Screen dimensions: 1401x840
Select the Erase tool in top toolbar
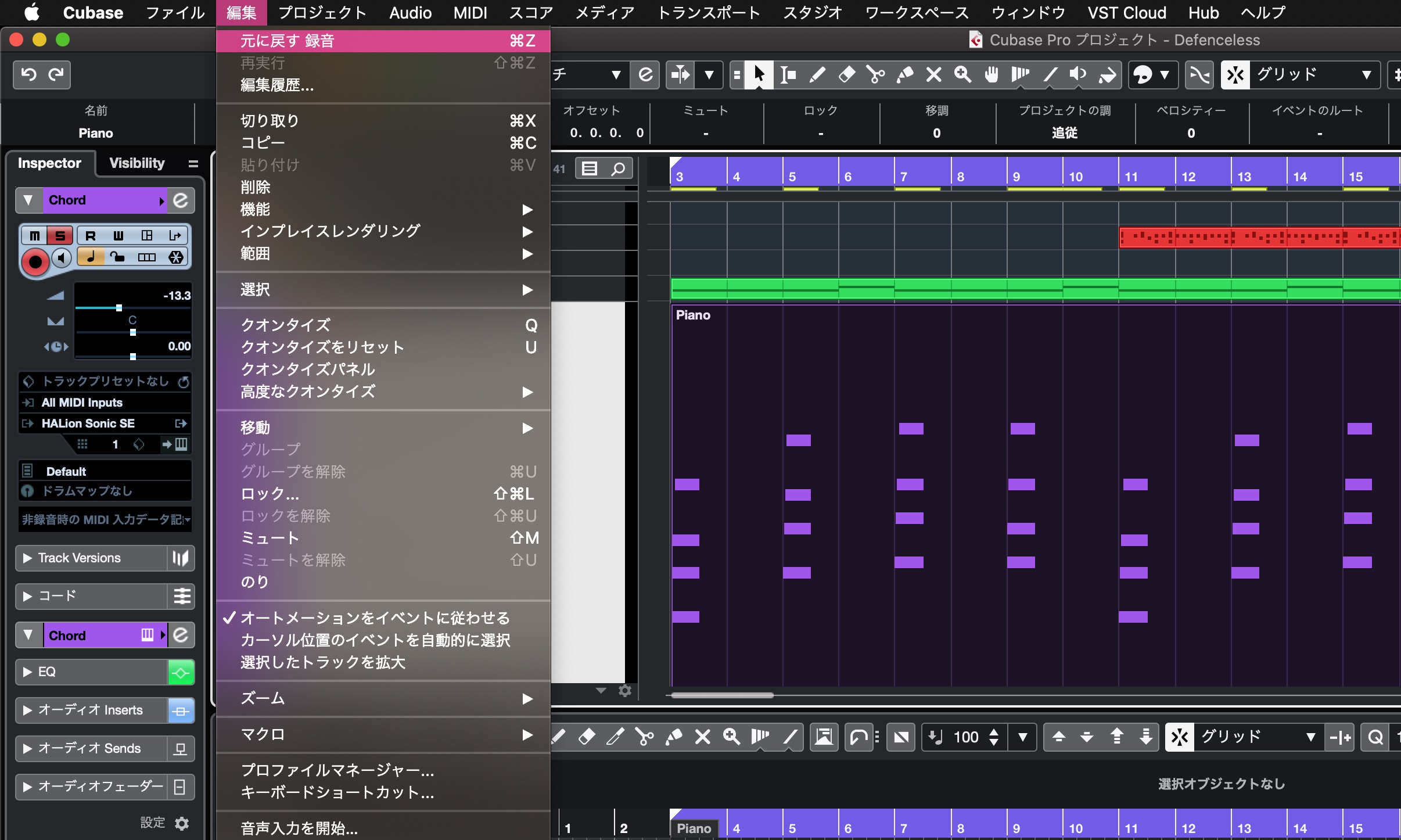pyautogui.click(x=846, y=74)
